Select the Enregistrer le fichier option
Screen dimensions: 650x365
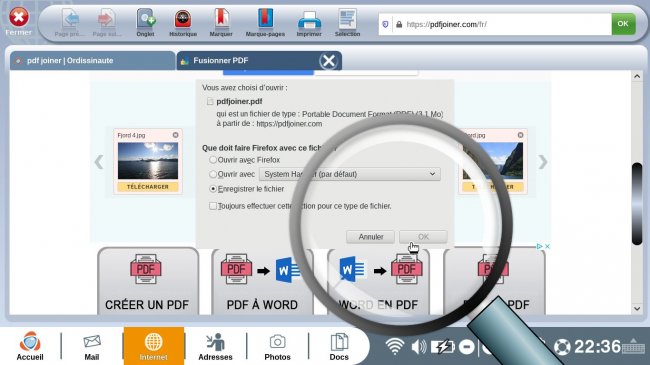click(x=213, y=189)
